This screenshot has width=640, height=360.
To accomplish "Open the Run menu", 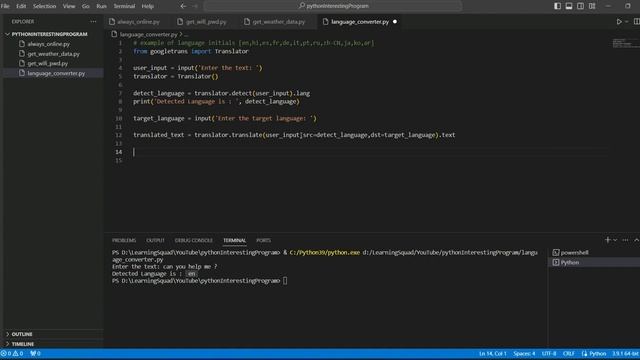I will tap(101, 6).
